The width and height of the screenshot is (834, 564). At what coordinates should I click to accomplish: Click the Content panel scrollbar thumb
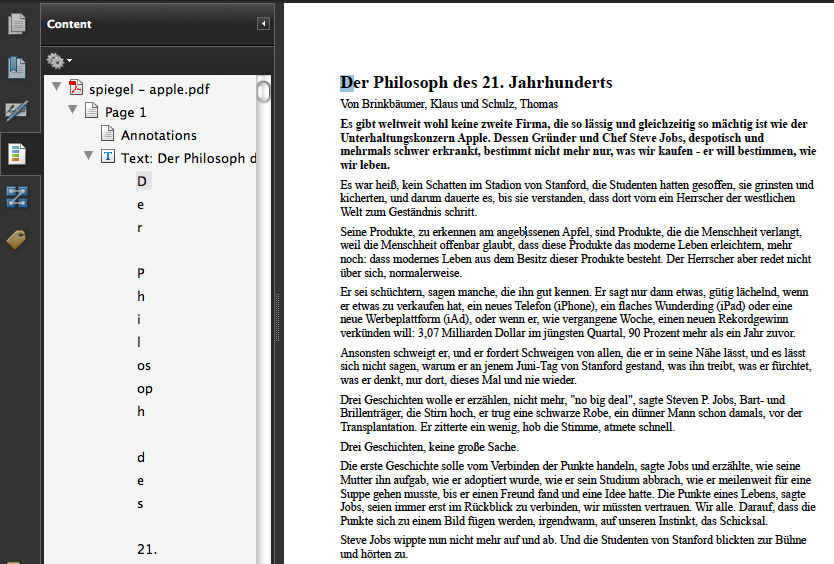point(263,90)
